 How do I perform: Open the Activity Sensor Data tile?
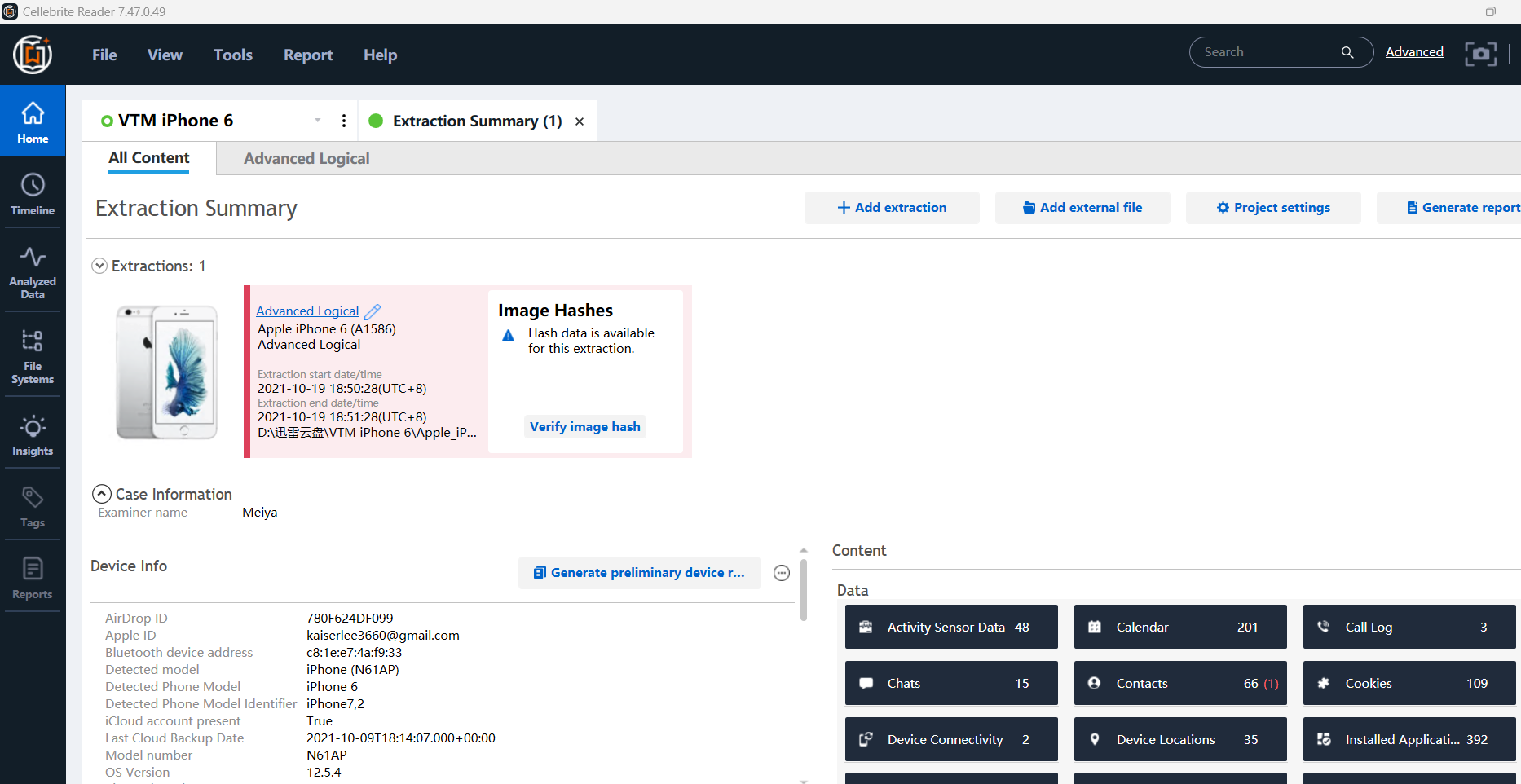(x=951, y=627)
